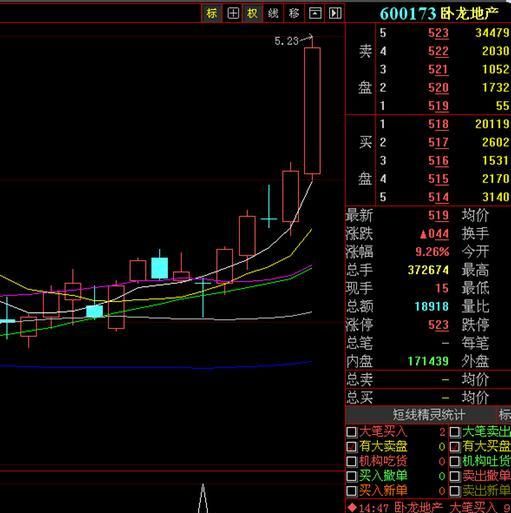Click buy volume 20119
Viewport: 511px width, 513px height.
coord(493,124)
